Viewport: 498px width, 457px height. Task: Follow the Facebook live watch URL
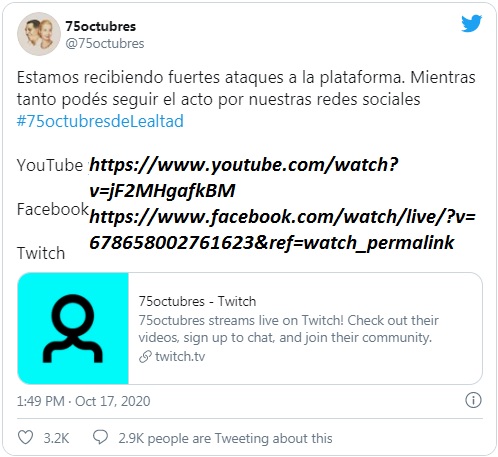click(x=282, y=230)
